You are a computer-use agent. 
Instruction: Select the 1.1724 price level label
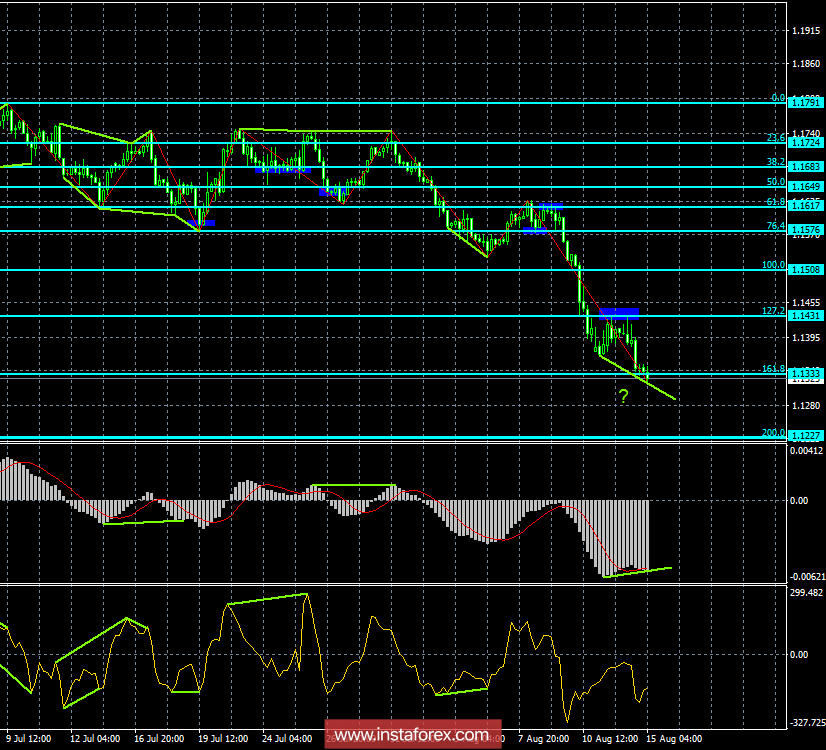[x=805, y=143]
